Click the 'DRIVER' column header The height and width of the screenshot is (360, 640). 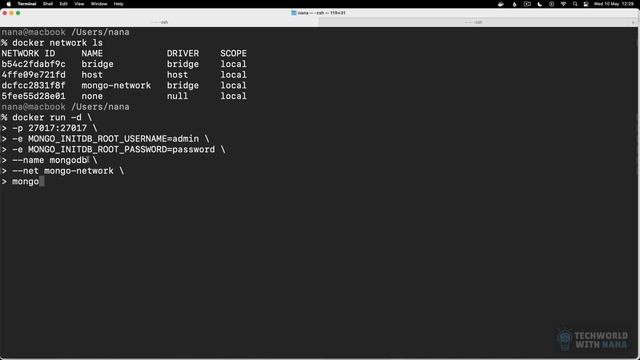click(183, 53)
